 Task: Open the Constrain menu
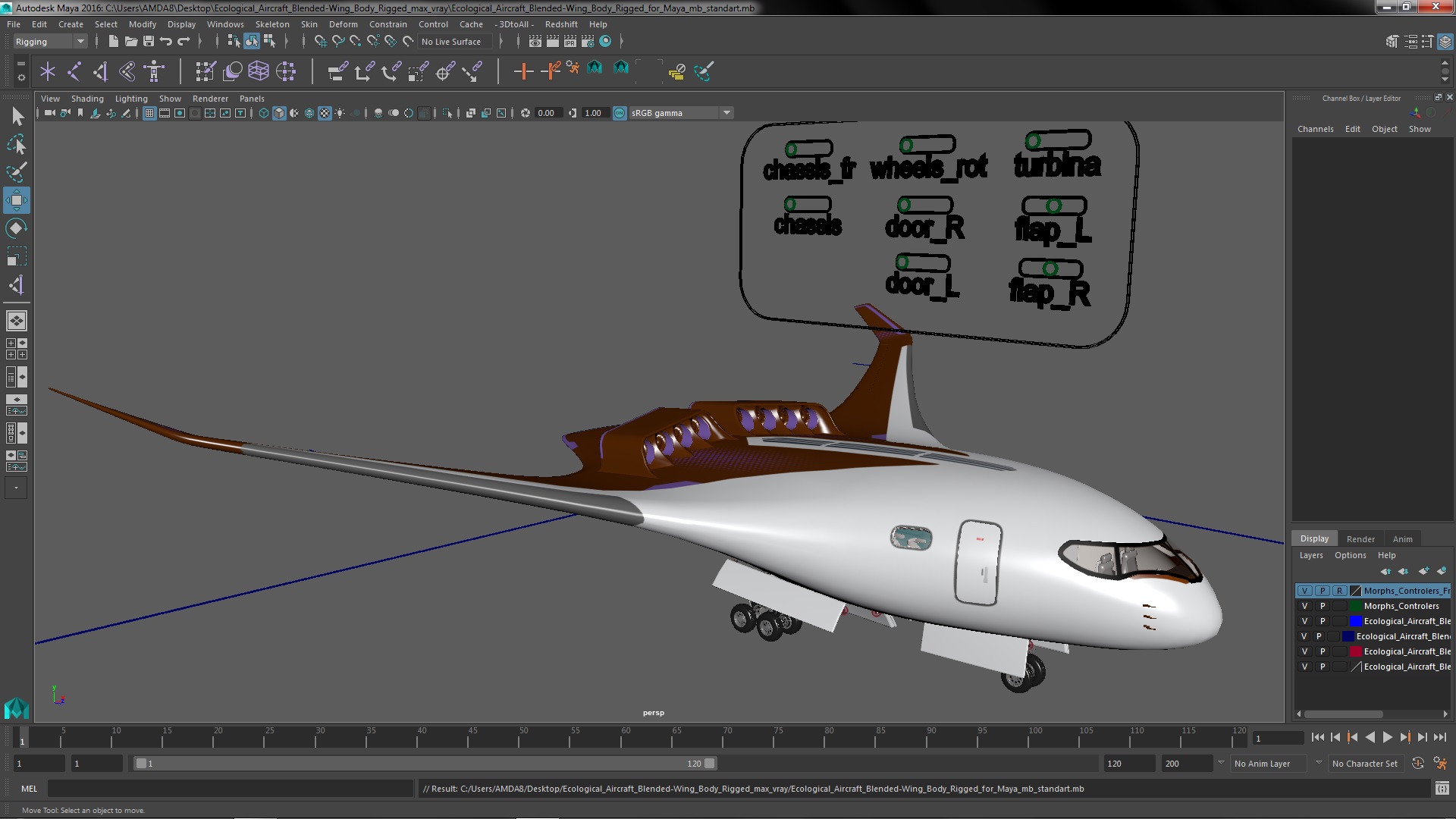(x=388, y=24)
